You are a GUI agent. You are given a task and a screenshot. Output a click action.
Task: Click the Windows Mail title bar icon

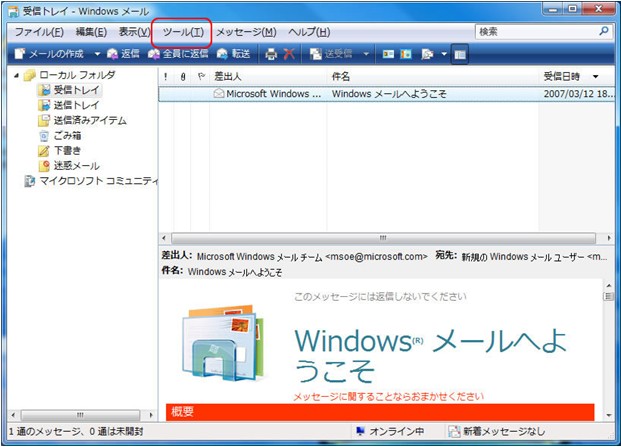tap(13, 11)
